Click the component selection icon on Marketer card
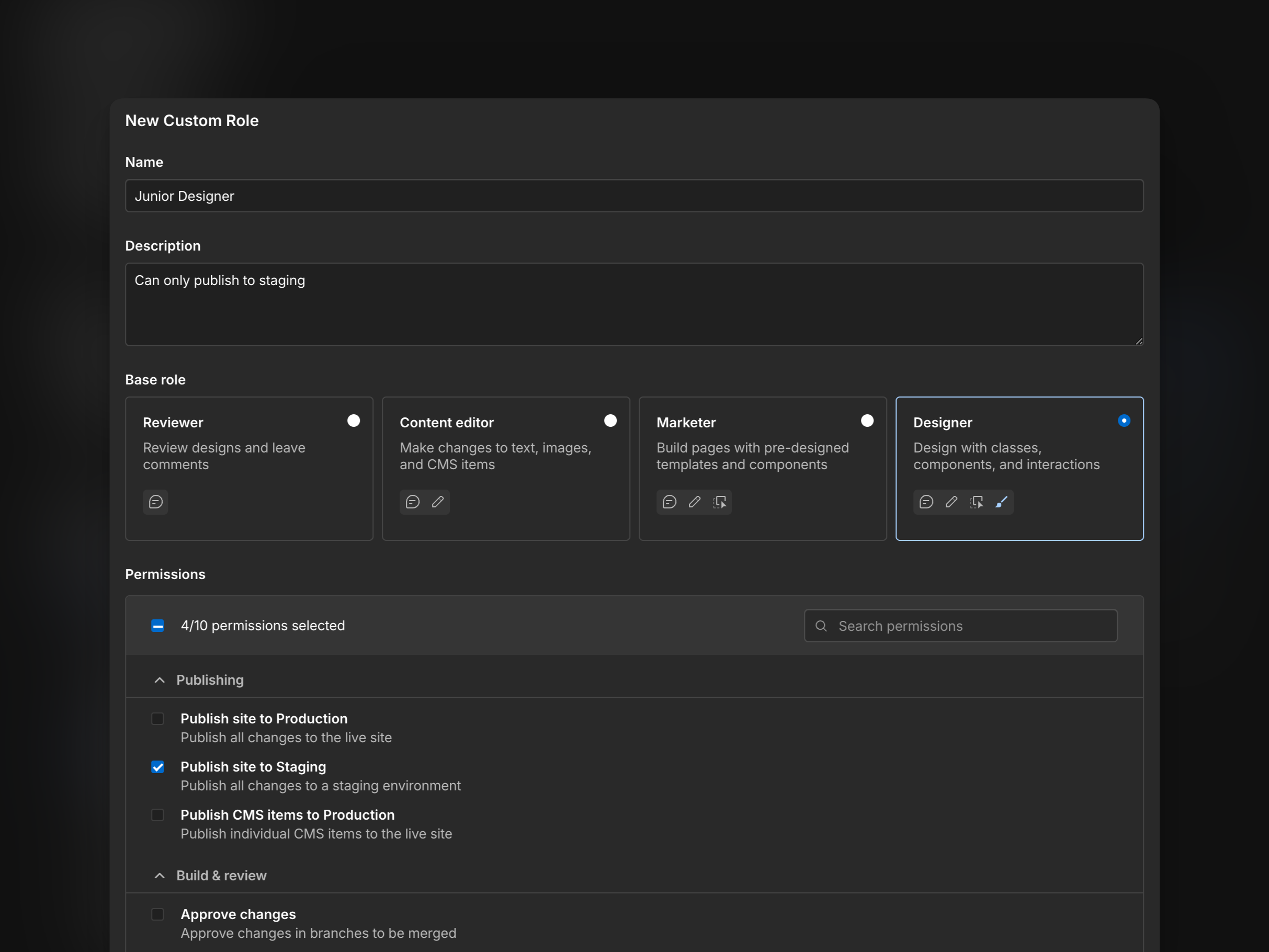Viewport: 1269px width, 952px height. pyautogui.click(x=721, y=502)
